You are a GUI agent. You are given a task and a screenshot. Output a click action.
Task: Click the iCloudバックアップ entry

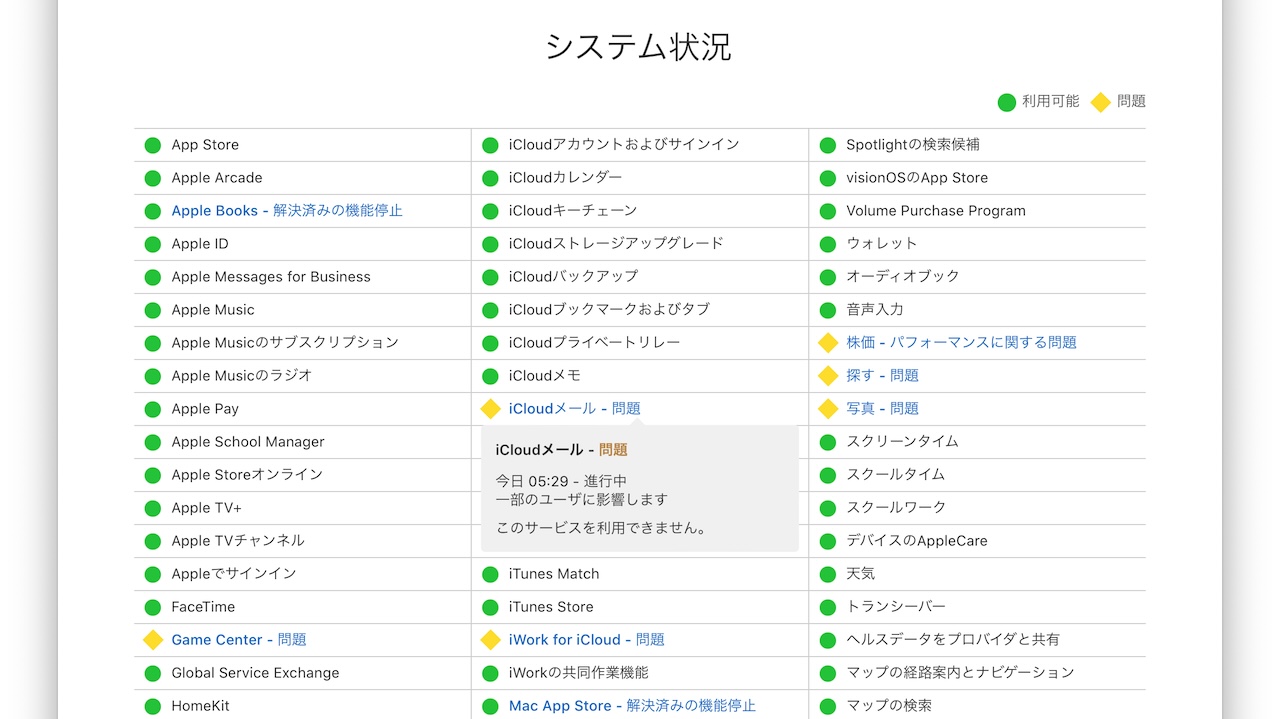pyautogui.click(x=573, y=277)
